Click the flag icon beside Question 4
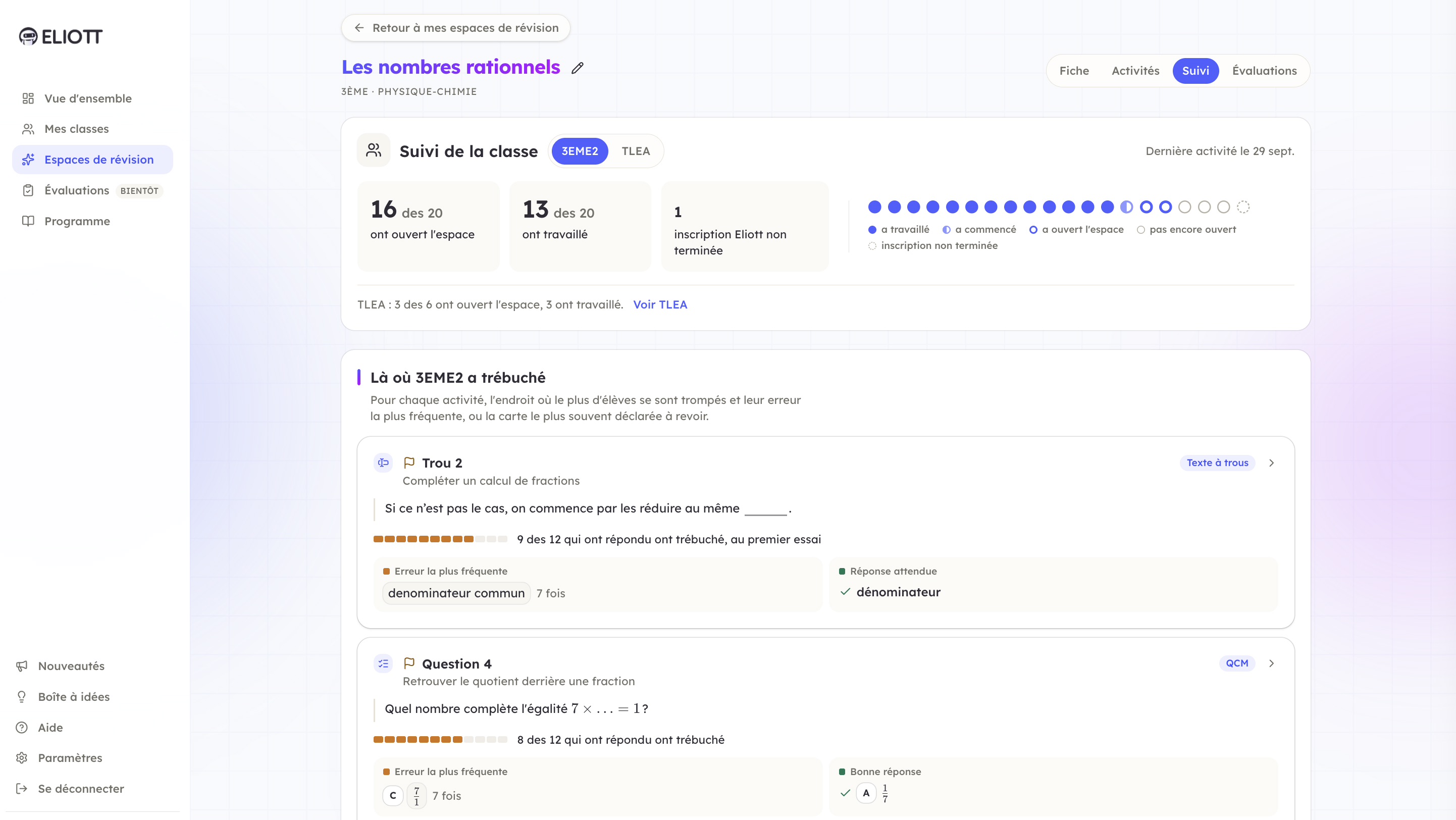This screenshot has height=820, width=1456. [x=409, y=663]
